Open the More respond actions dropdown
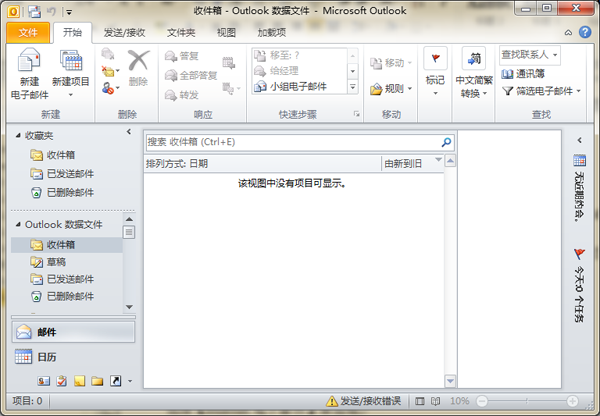Screen dimensions: 600x416 coord(231,89)
